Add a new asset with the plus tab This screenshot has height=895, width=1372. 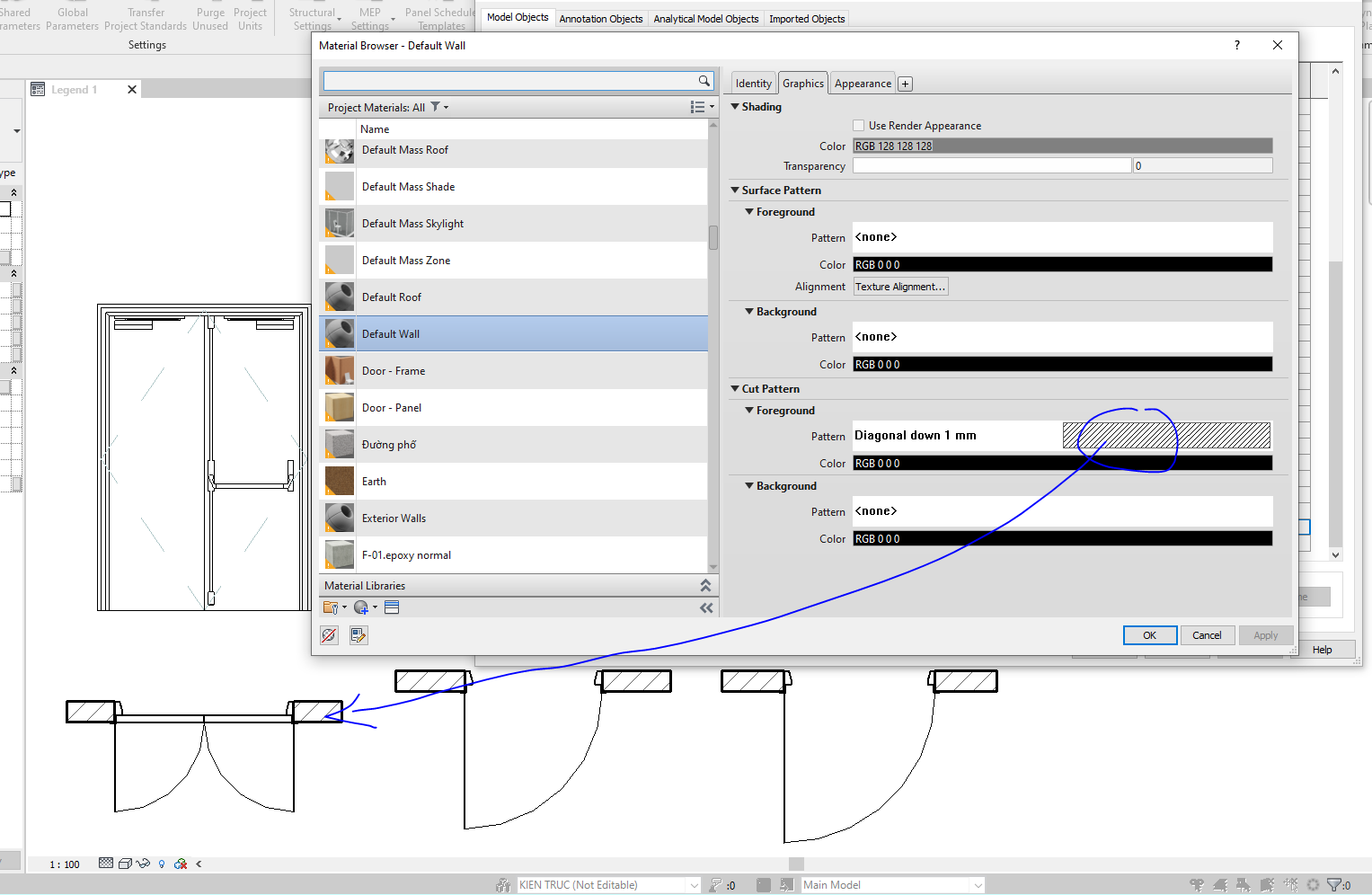pyautogui.click(x=906, y=84)
